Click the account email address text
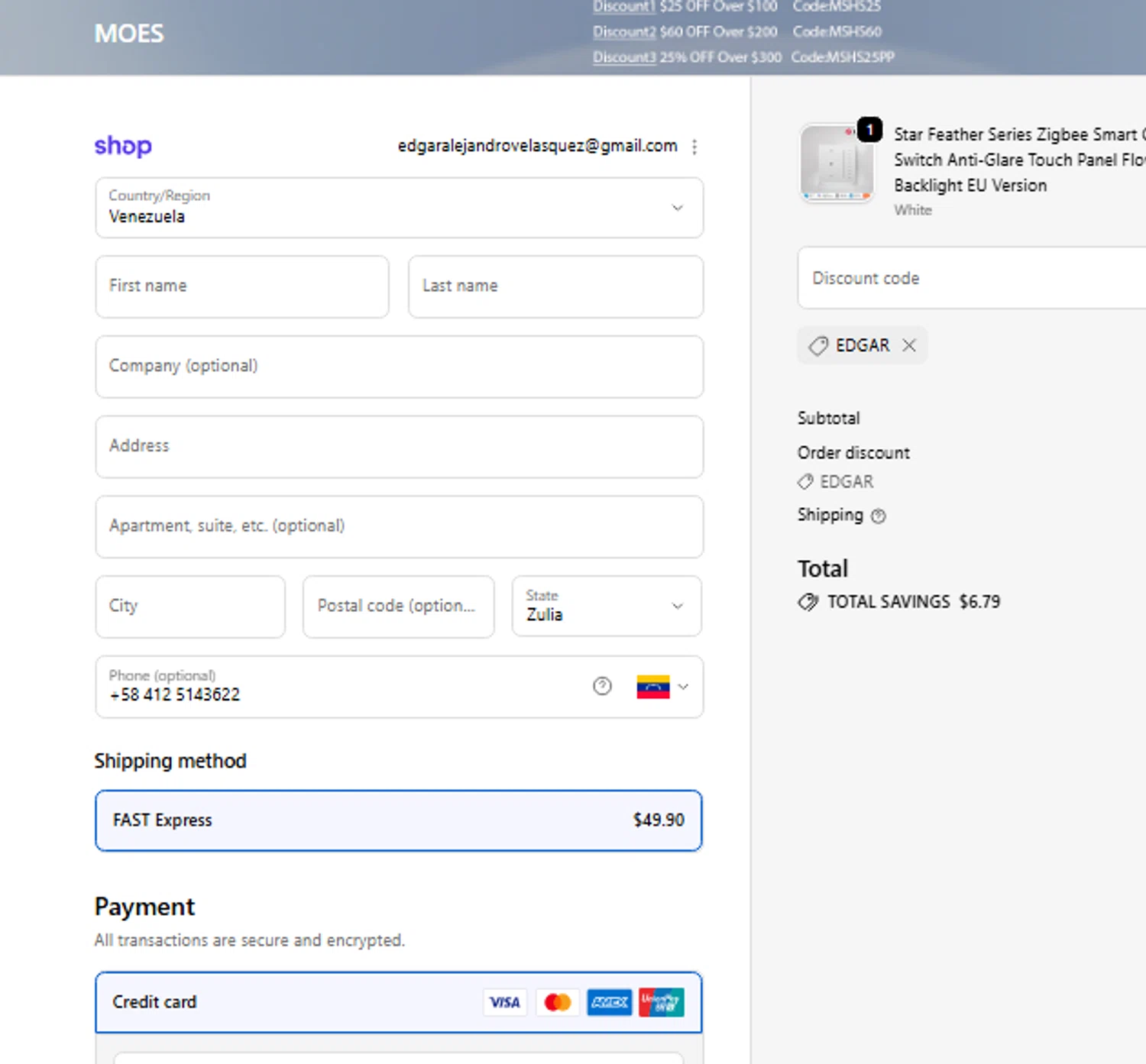Viewport: 1146px width, 1064px height. point(537,146)
